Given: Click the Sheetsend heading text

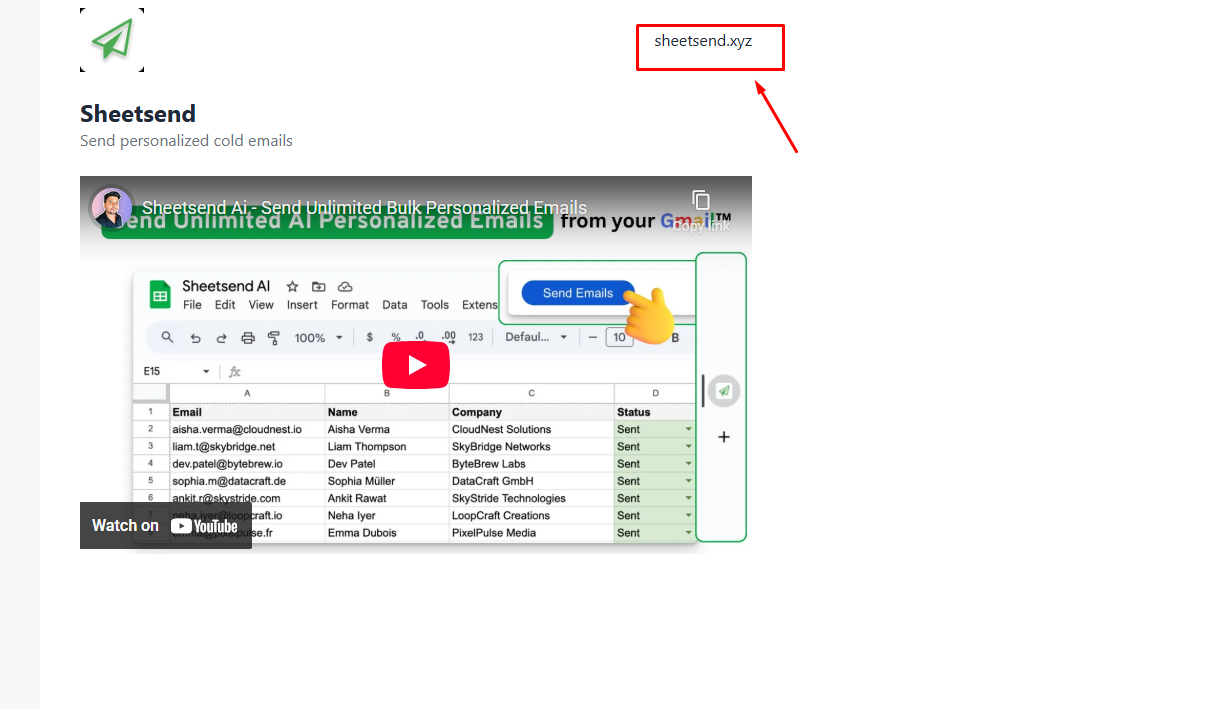Looking at the screenshot, I should (x=138, y=113).
